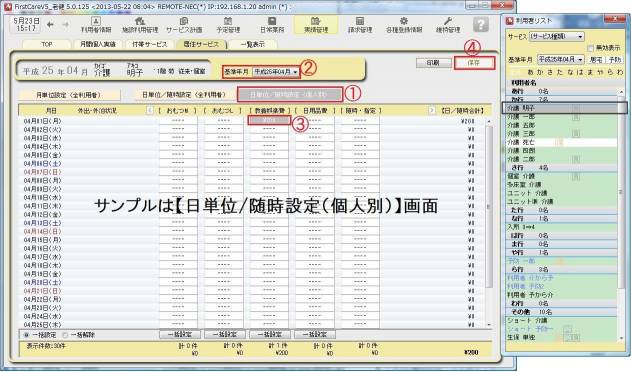Click the back arrow icon

point(50,25)
